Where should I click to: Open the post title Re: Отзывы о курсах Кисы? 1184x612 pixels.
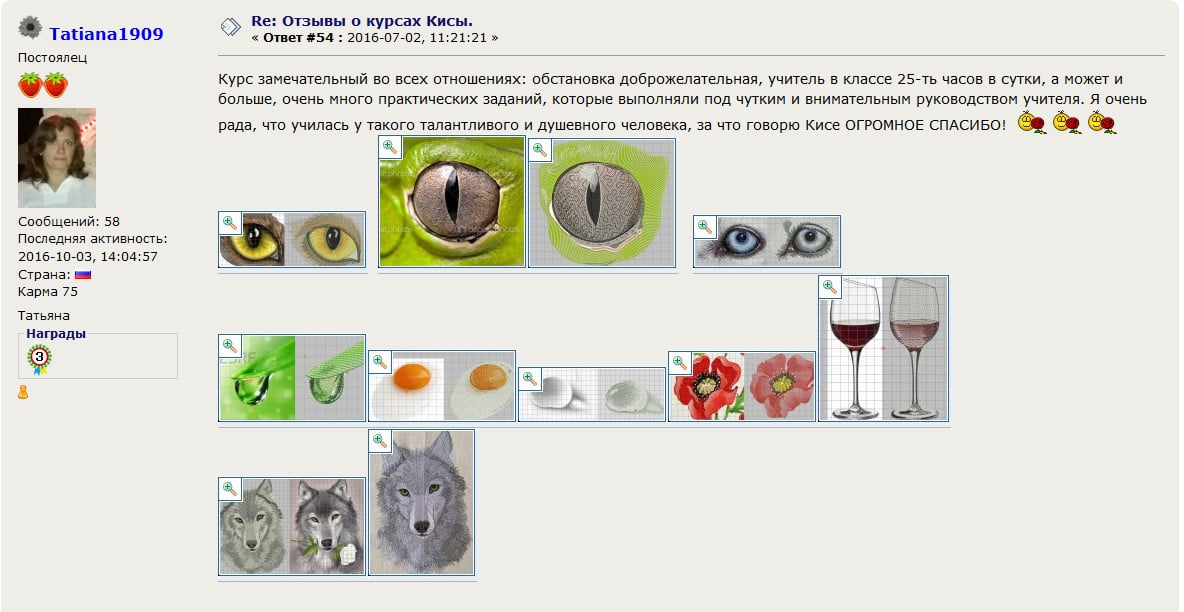click(362, 21)
